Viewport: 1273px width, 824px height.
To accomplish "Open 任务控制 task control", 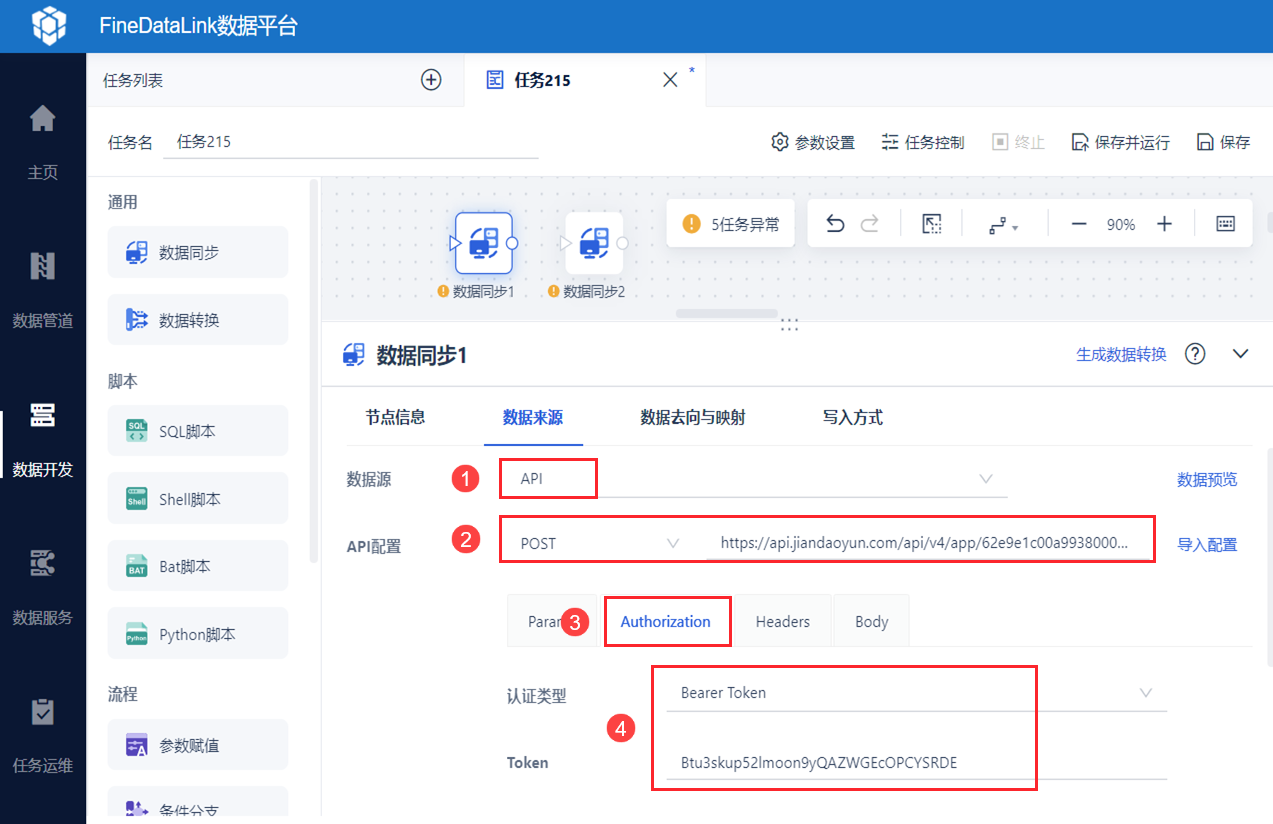I will pos(923,142).
